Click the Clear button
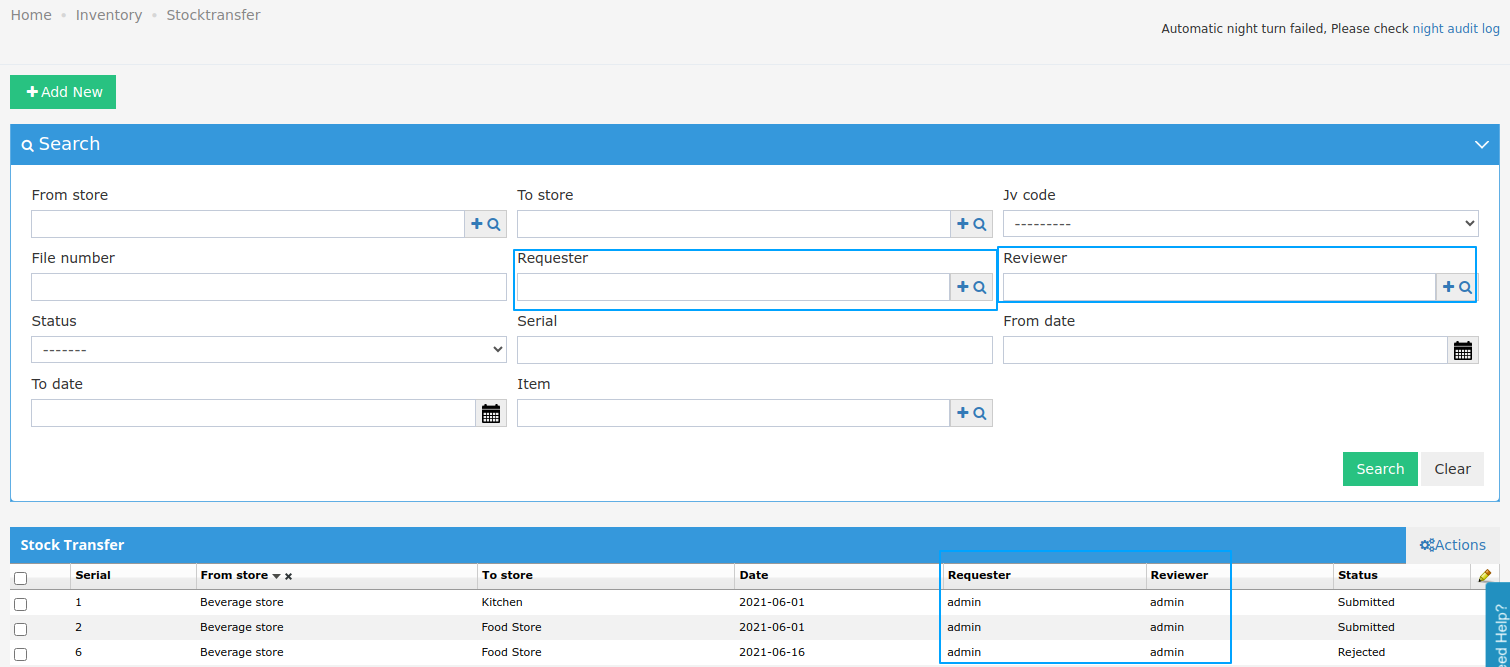The width and height of the screenshot is (1510, 667). click(x=1452, y=469)
